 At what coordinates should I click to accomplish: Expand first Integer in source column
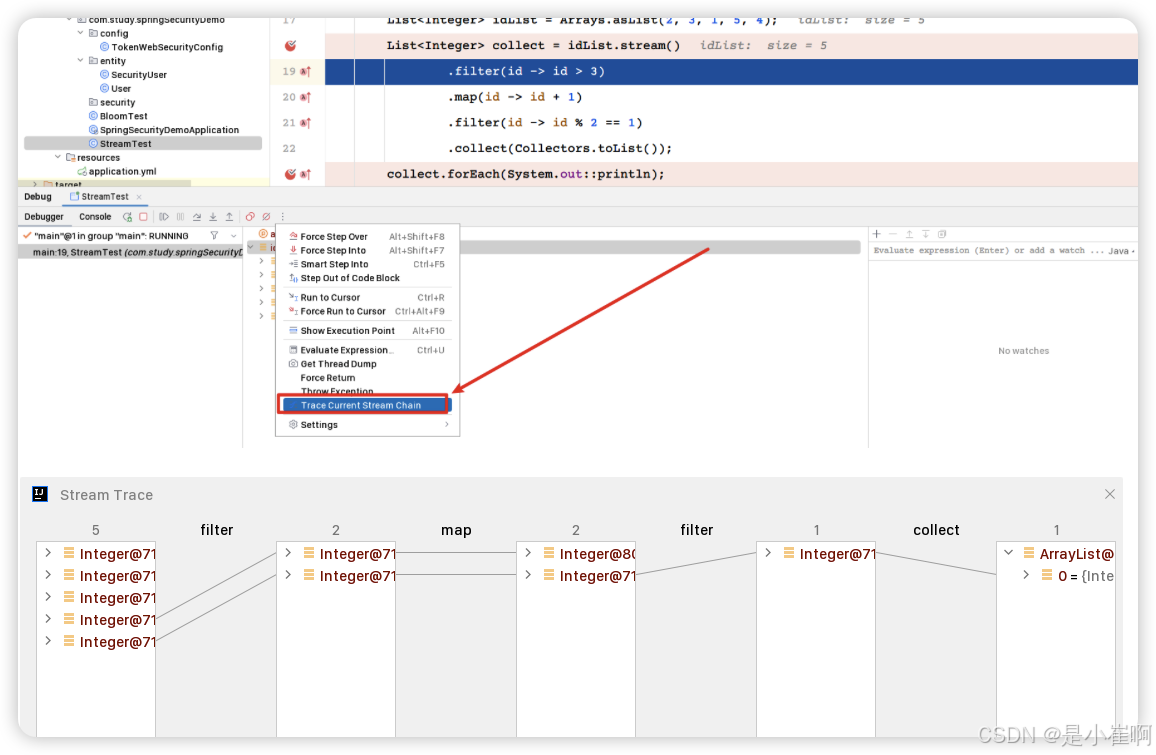[x=48, y=553]
